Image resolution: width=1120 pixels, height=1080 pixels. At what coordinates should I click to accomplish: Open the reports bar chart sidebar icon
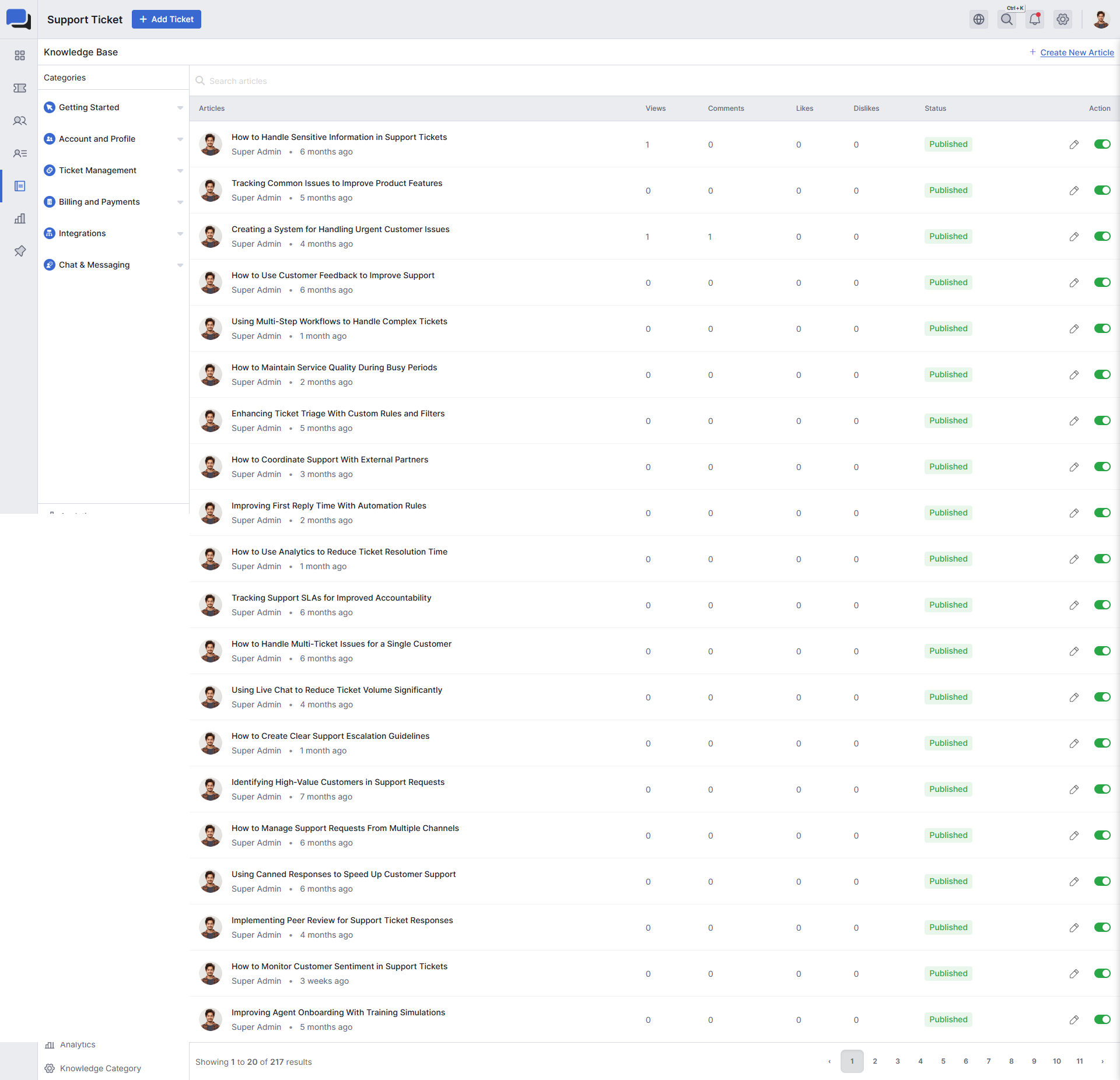[x=20, y=219]
